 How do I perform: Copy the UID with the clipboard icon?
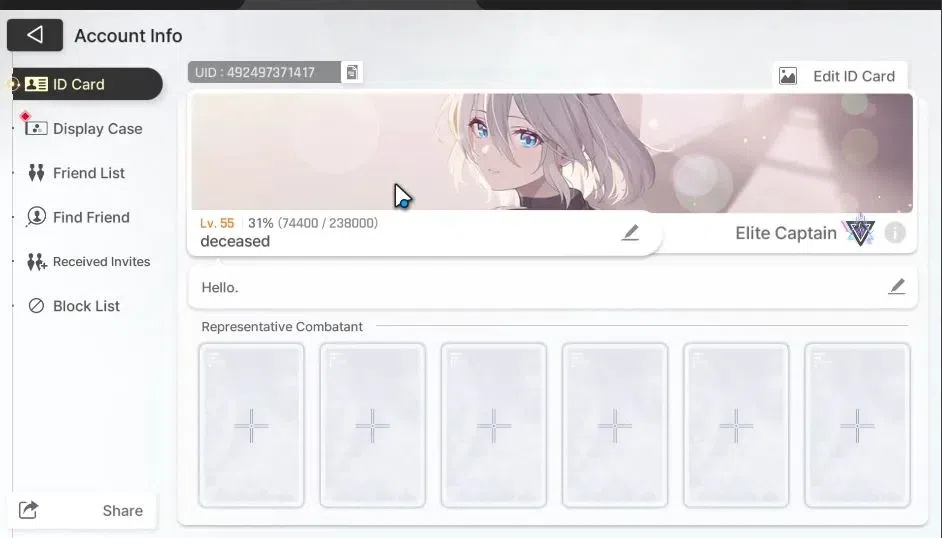point(352,73)
